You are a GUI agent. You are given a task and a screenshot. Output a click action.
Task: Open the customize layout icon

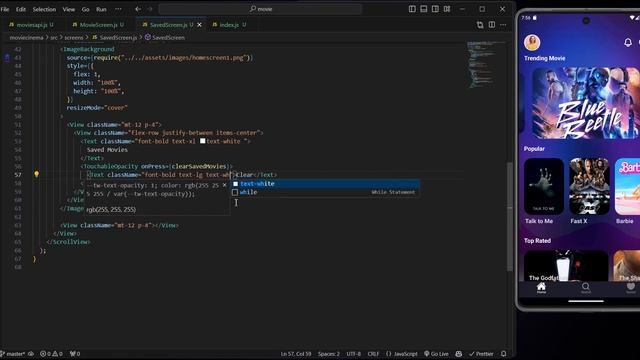pos(447,9)
